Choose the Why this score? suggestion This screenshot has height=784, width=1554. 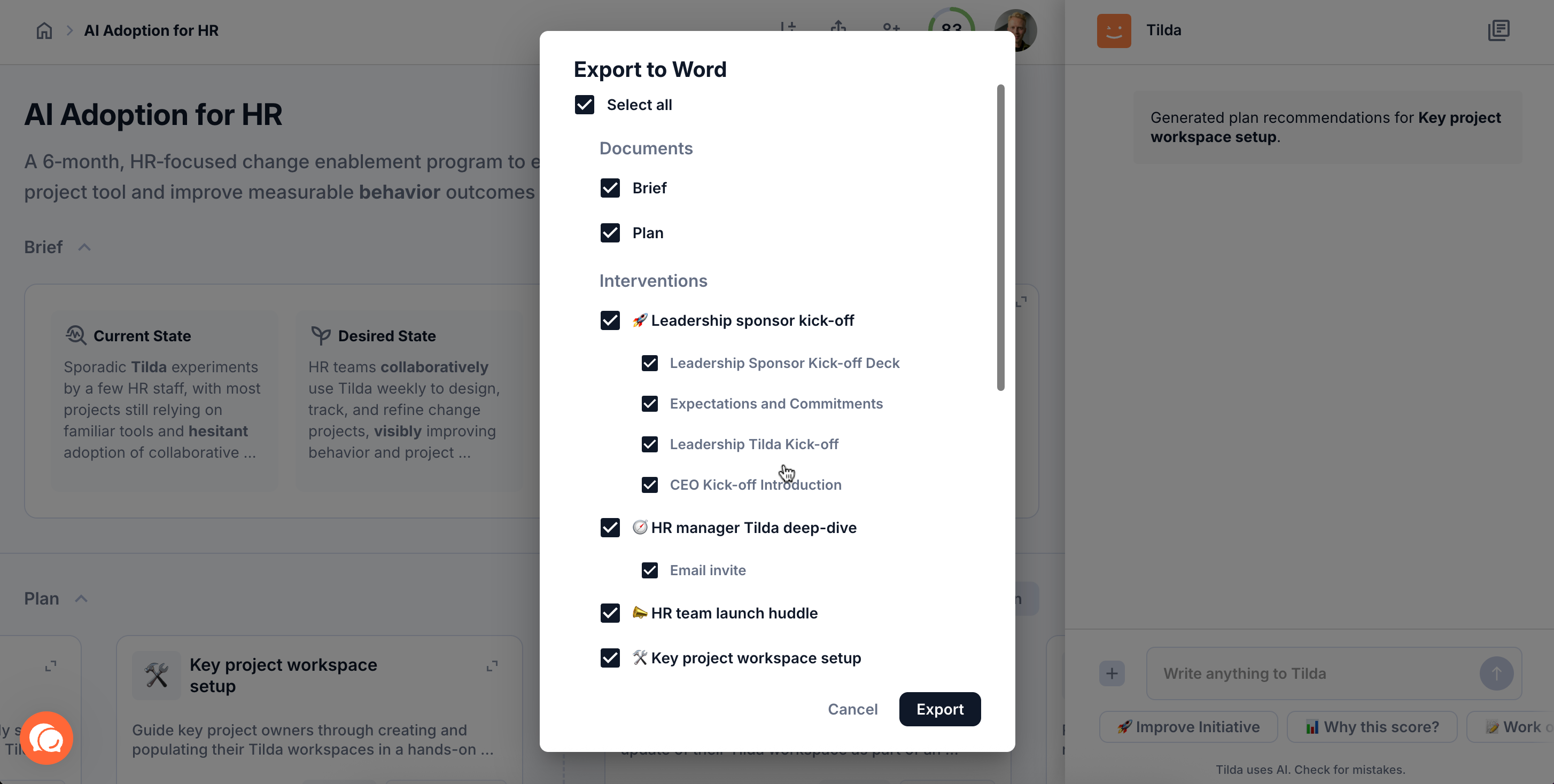pyautogui.click(x=1372, y=727)
